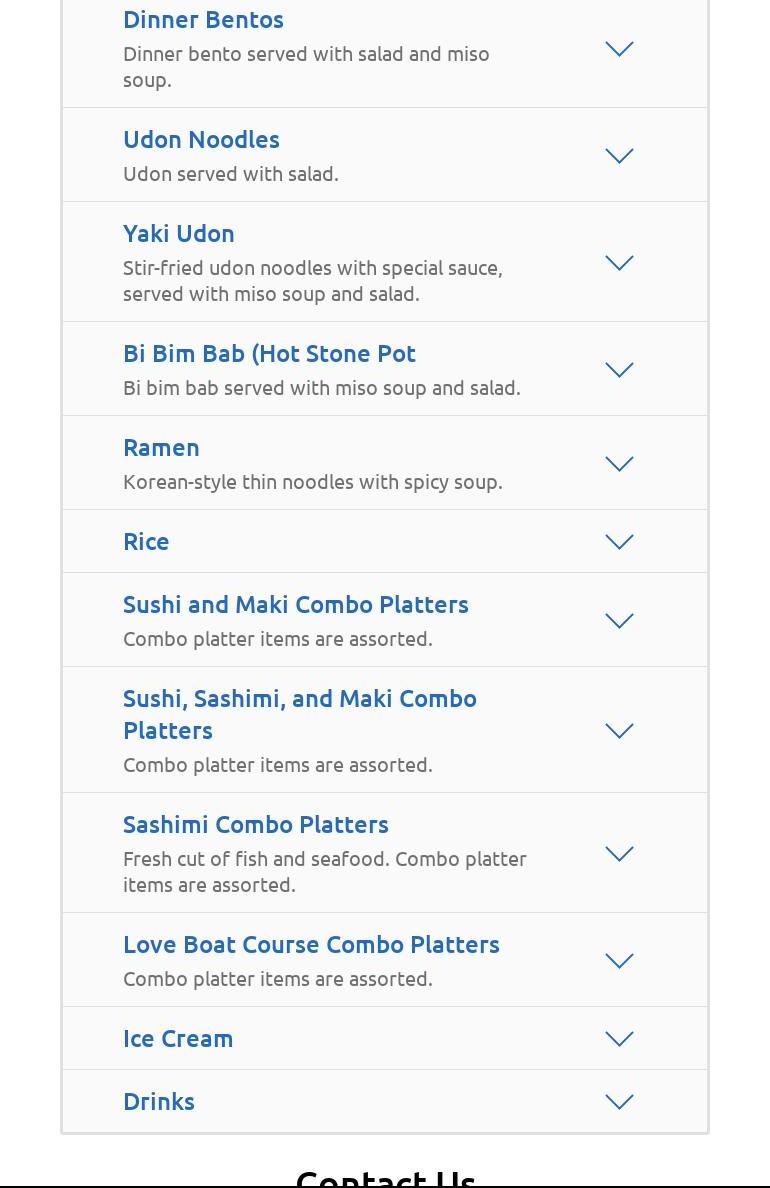The height and width of the screenshot is (1188, 770).
Task: Click the chevron next to Rice
Action: [619, 542]
